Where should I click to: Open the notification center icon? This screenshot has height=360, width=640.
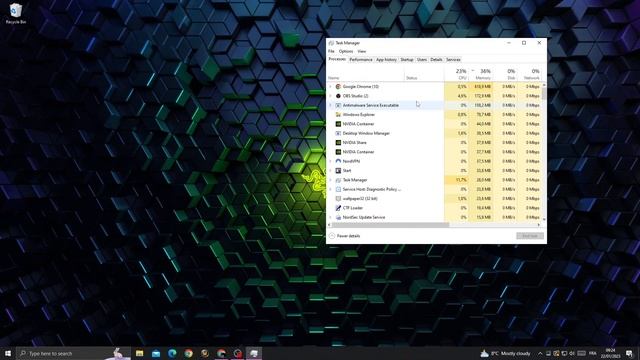(629, 353)
